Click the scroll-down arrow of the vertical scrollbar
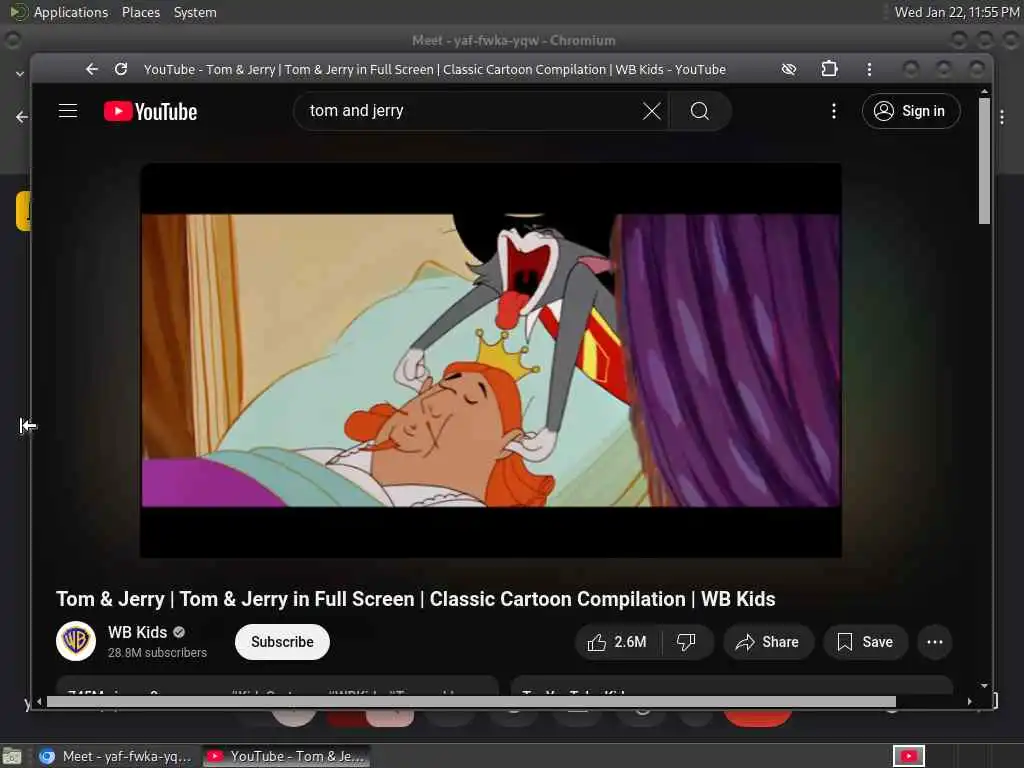 coord(984,686)
